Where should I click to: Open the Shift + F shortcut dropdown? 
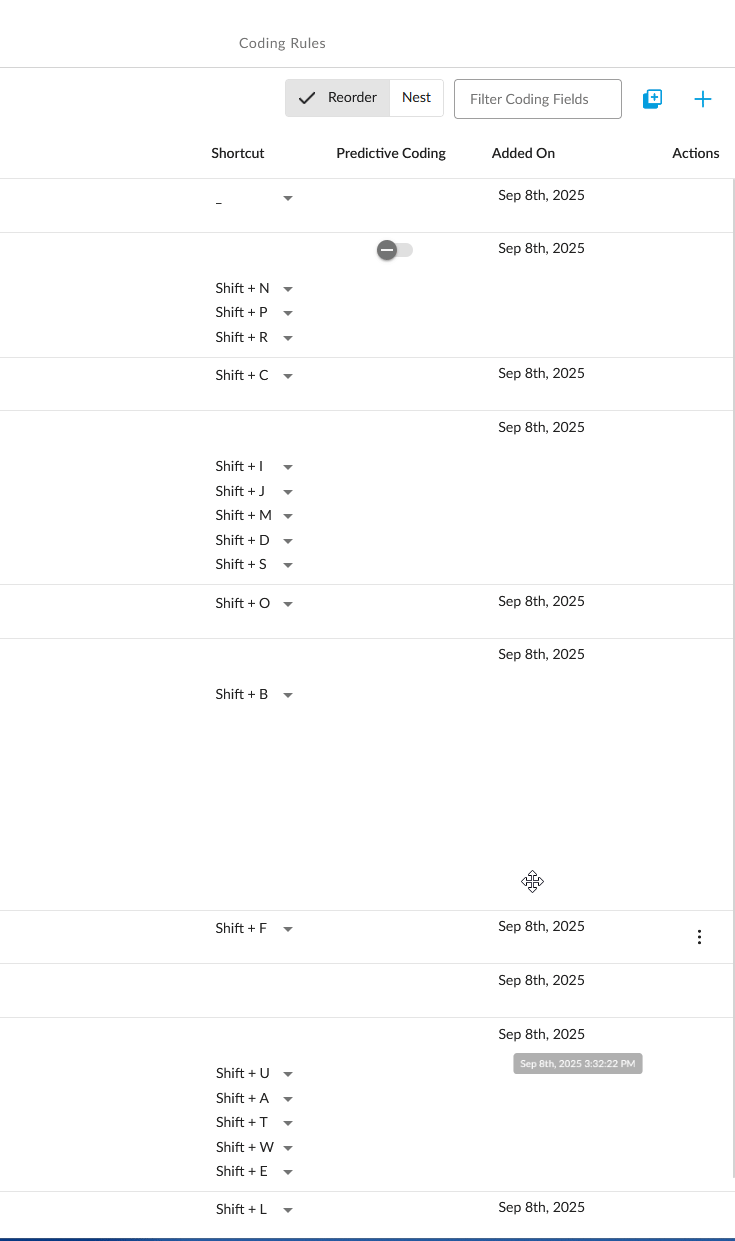[x=288, y=929]
